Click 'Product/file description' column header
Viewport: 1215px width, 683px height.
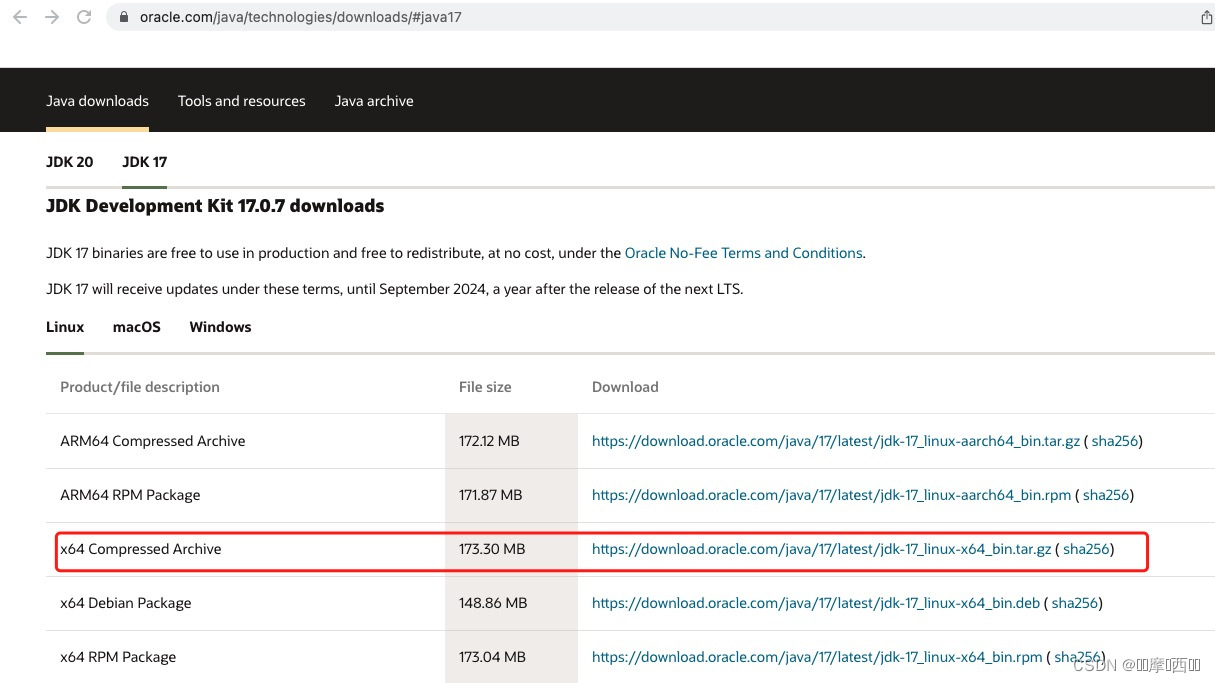[x=140, y=387]
